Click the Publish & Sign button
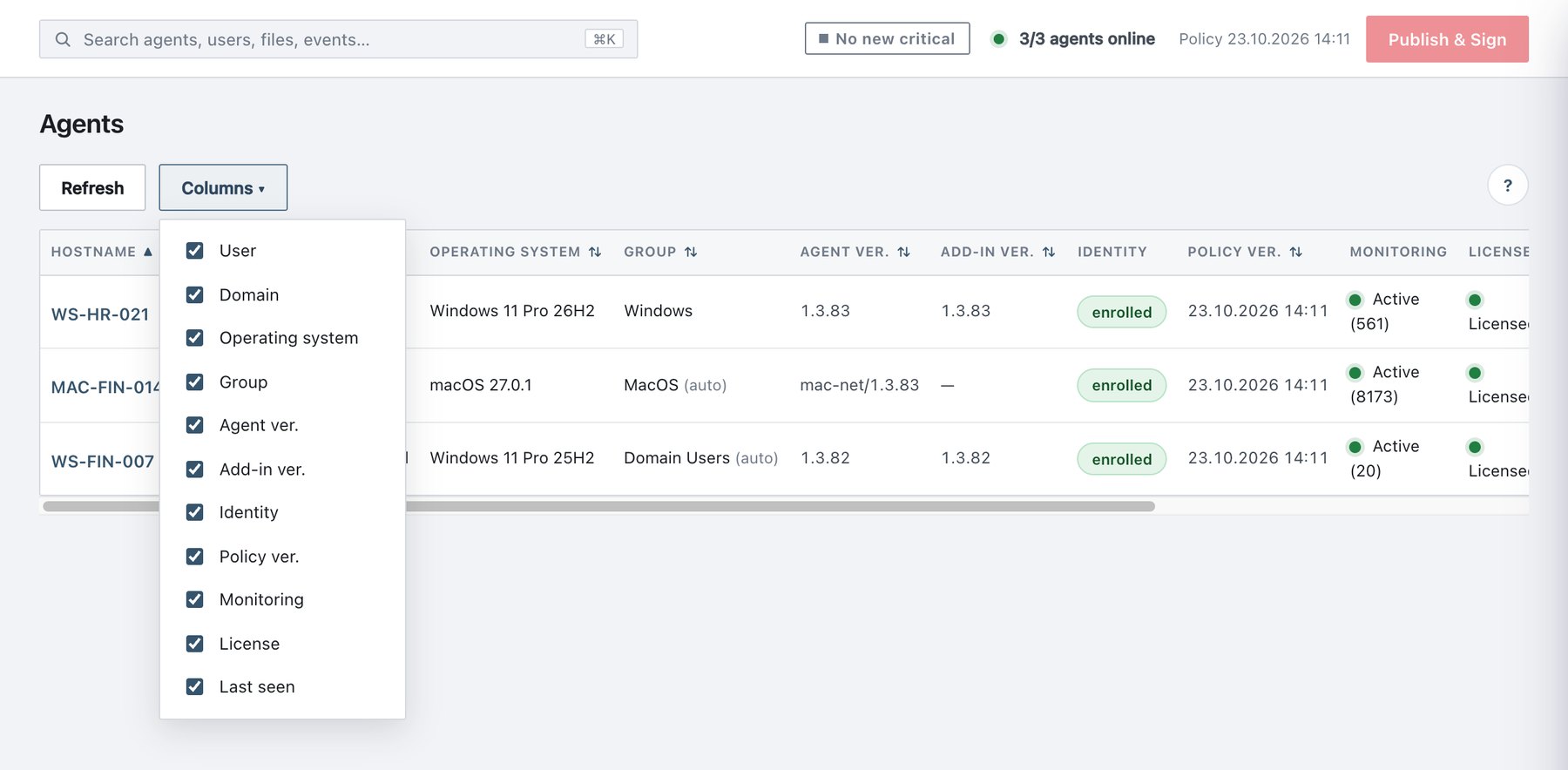The image size is (1568, 770). click(x=1447, y=39)
